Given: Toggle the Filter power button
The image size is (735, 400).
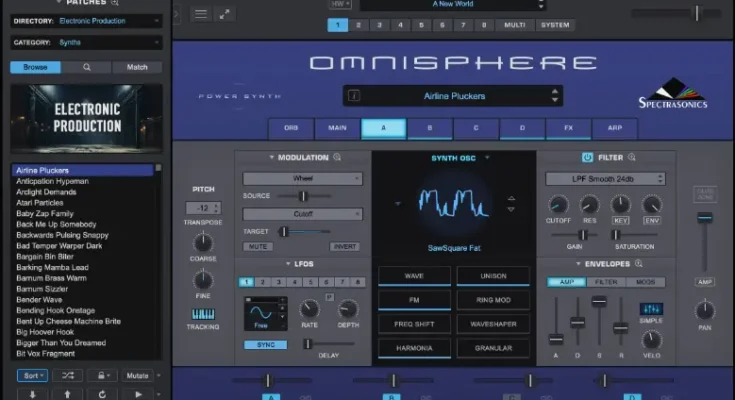Looking at the screenshot, I should point(587,157).
